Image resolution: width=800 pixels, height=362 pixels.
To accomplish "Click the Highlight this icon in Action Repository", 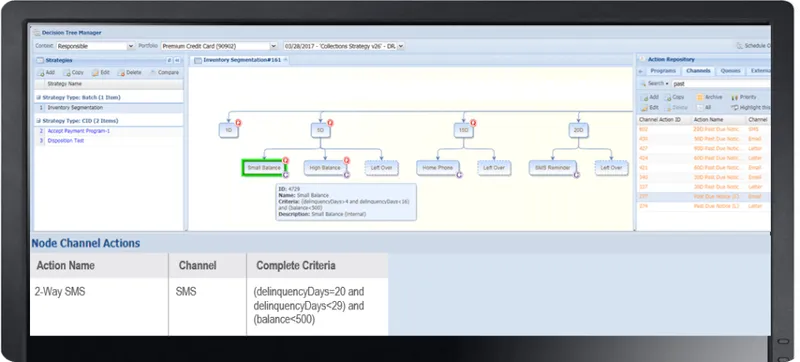I will [734, 108].
